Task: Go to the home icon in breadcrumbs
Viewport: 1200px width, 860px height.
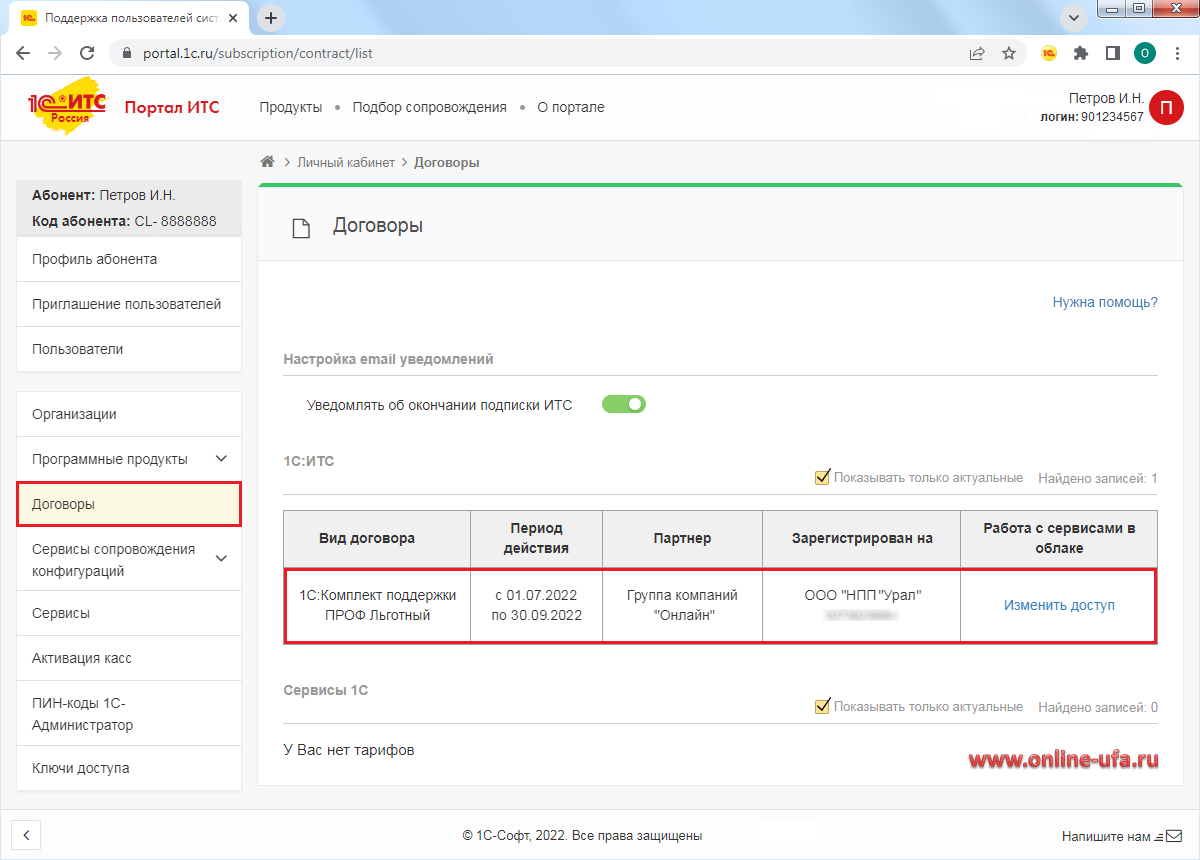Action: point(267,162)
